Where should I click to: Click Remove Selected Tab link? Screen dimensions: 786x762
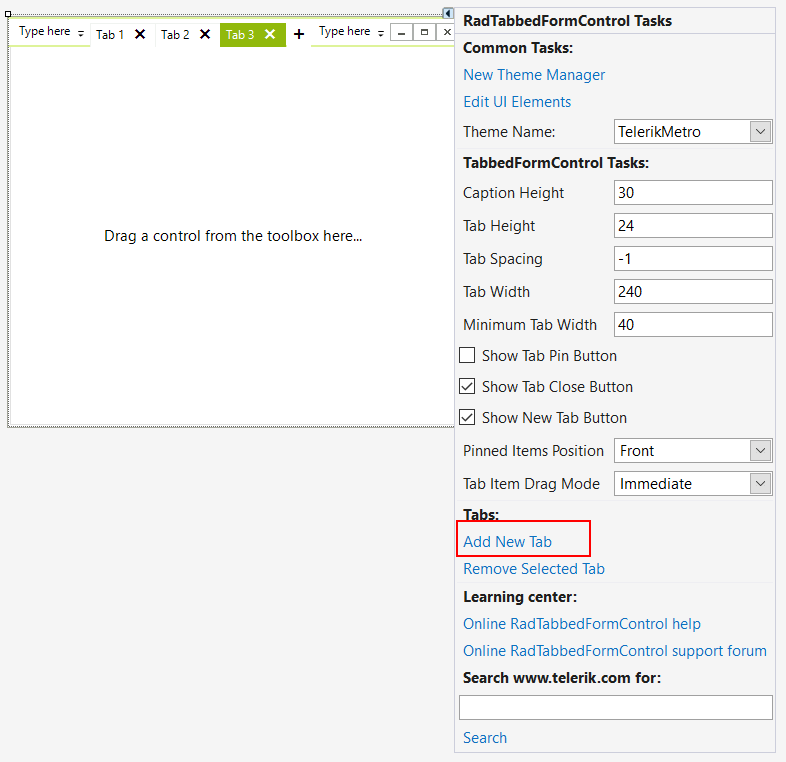click(x=534, y=569)
